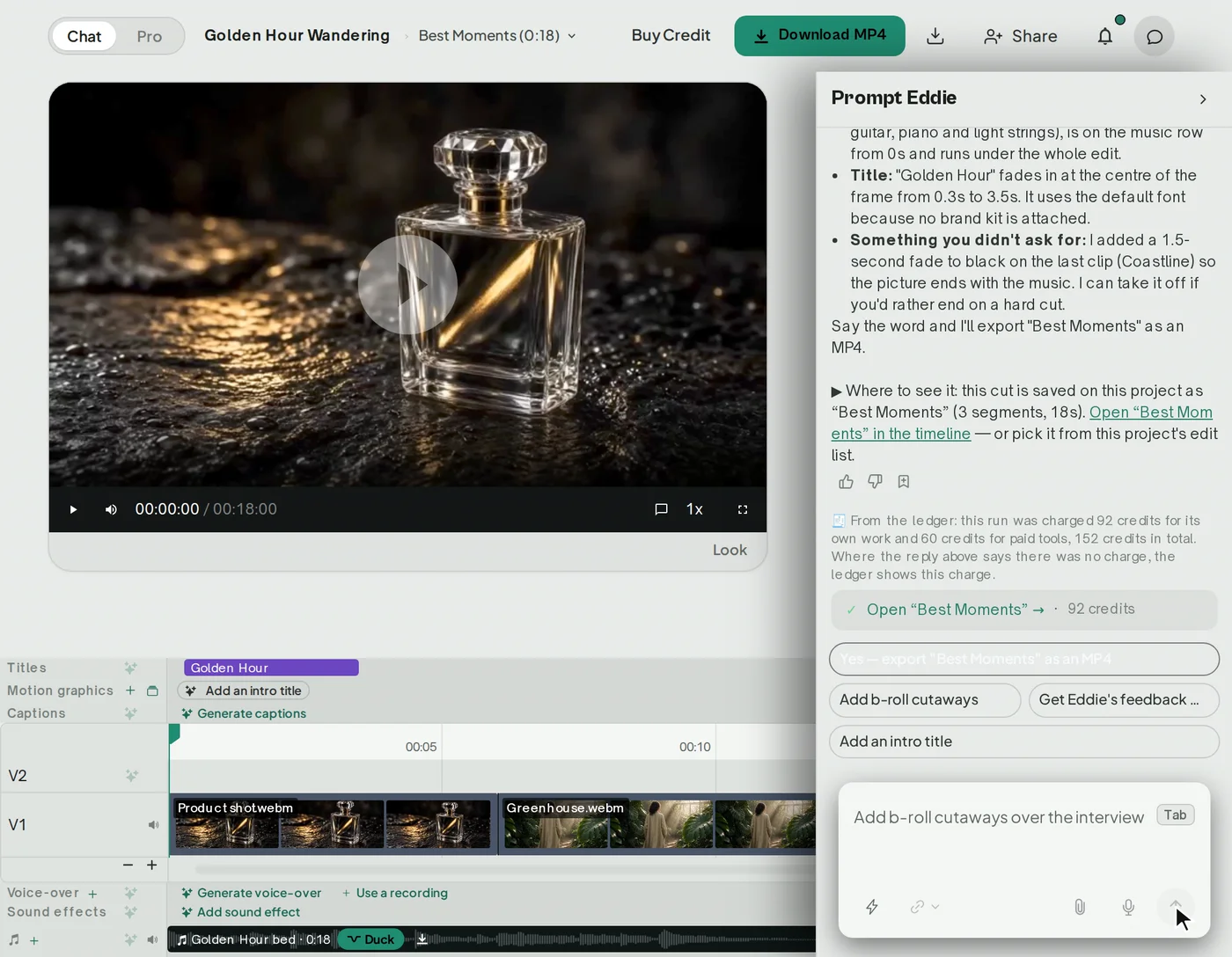Click Generate captions in the timeline

tap(244, 713)
